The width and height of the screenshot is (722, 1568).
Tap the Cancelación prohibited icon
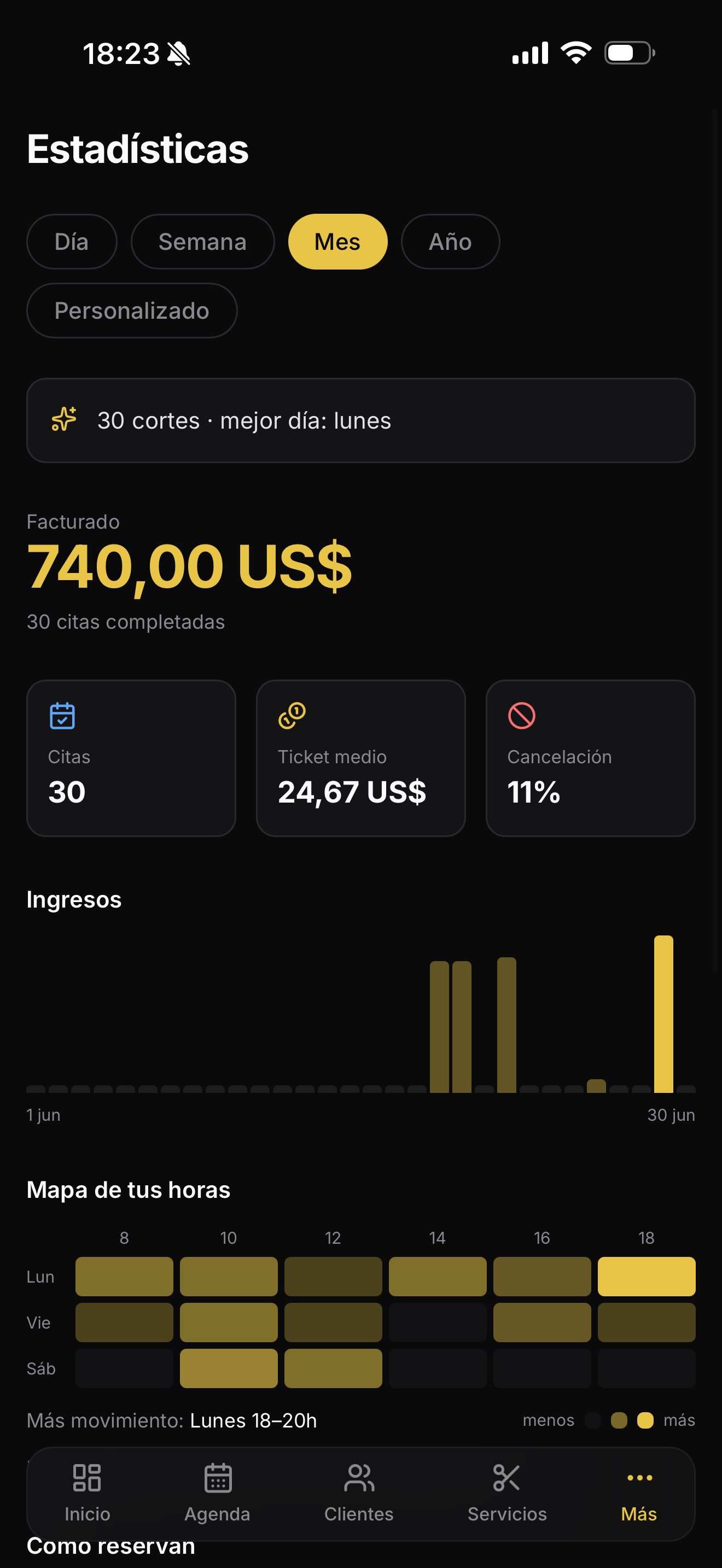pos(522,716)
